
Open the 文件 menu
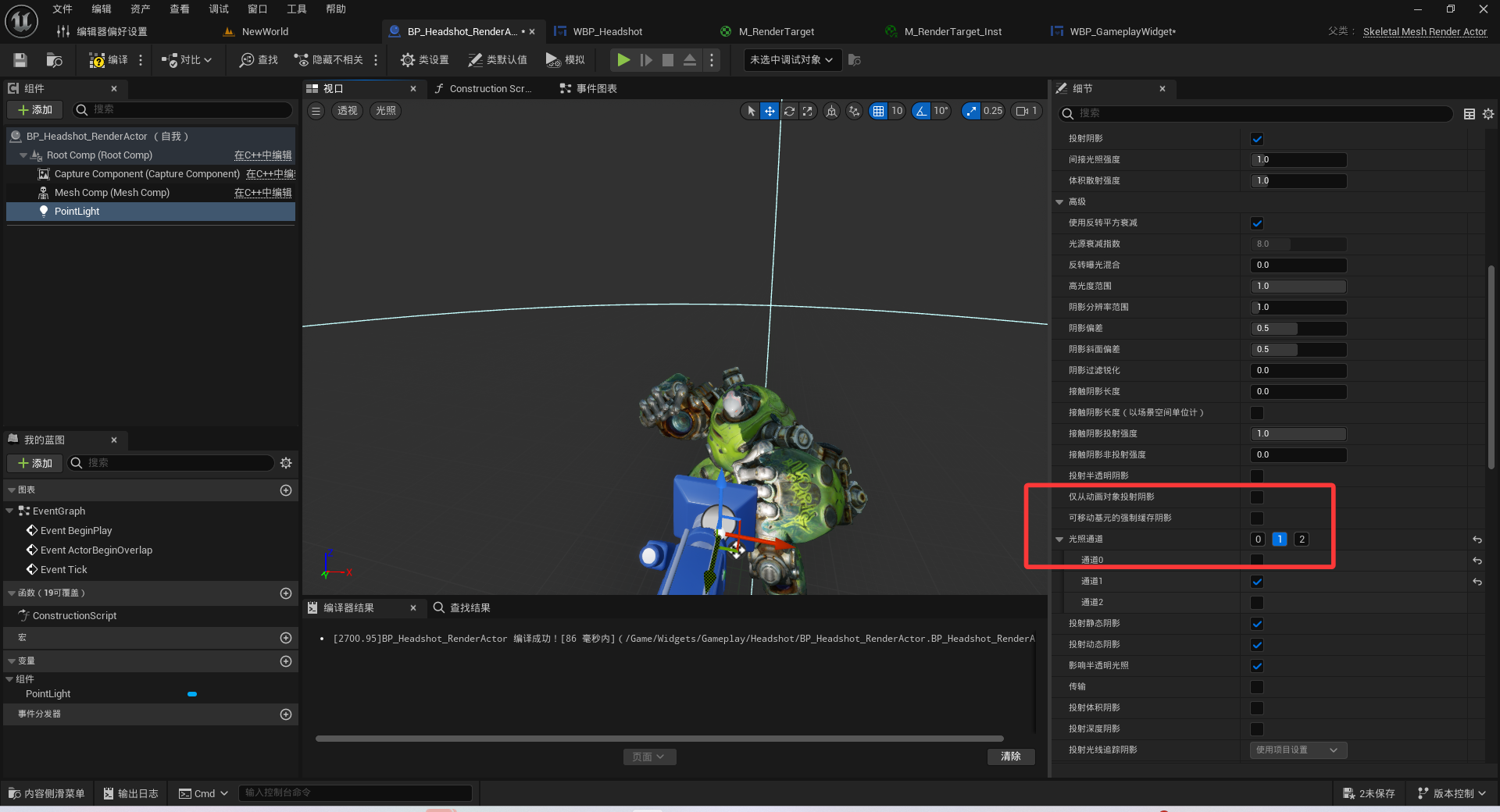tap(62, 9)
